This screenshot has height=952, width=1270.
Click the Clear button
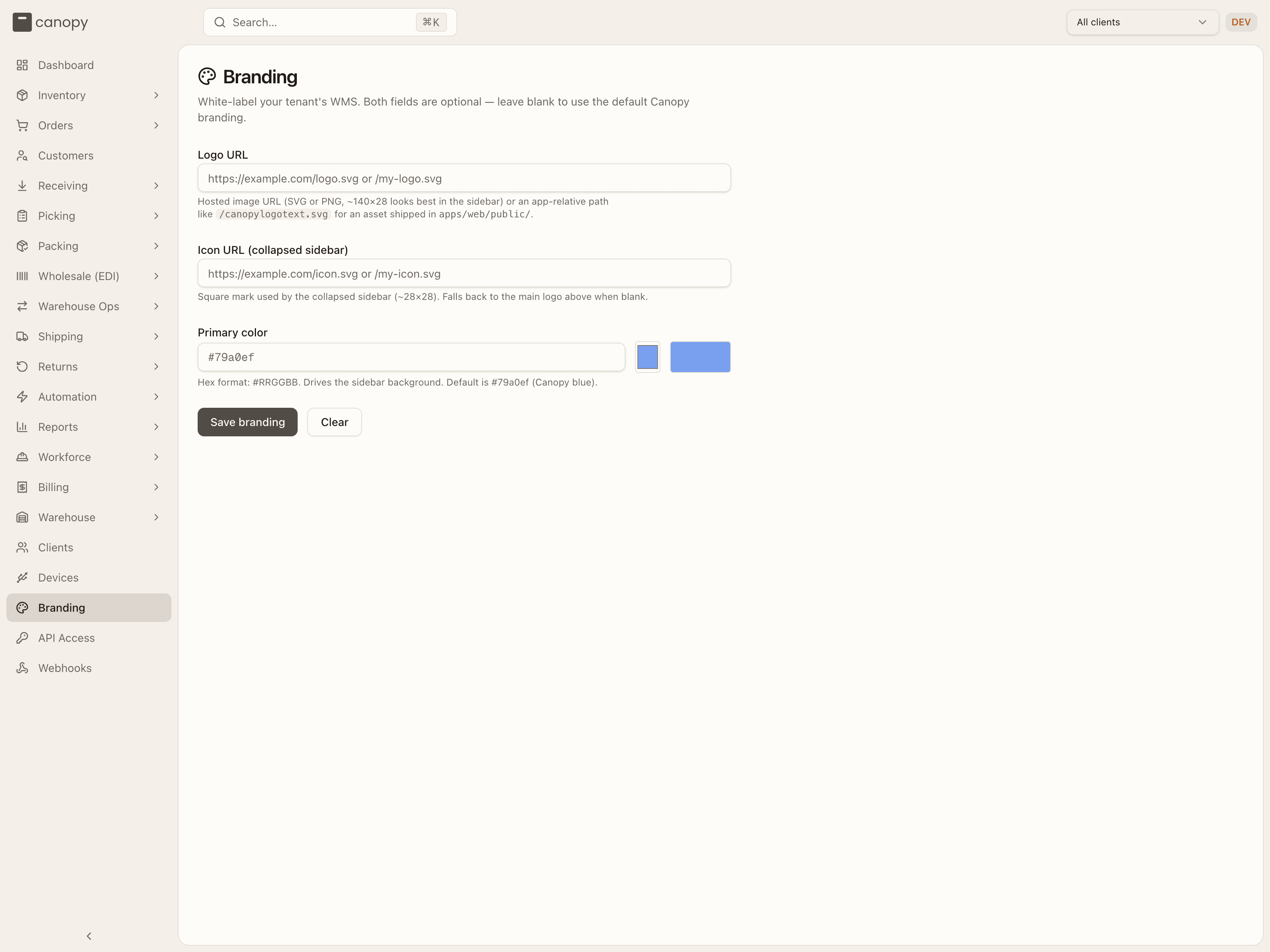pos(334,422)
